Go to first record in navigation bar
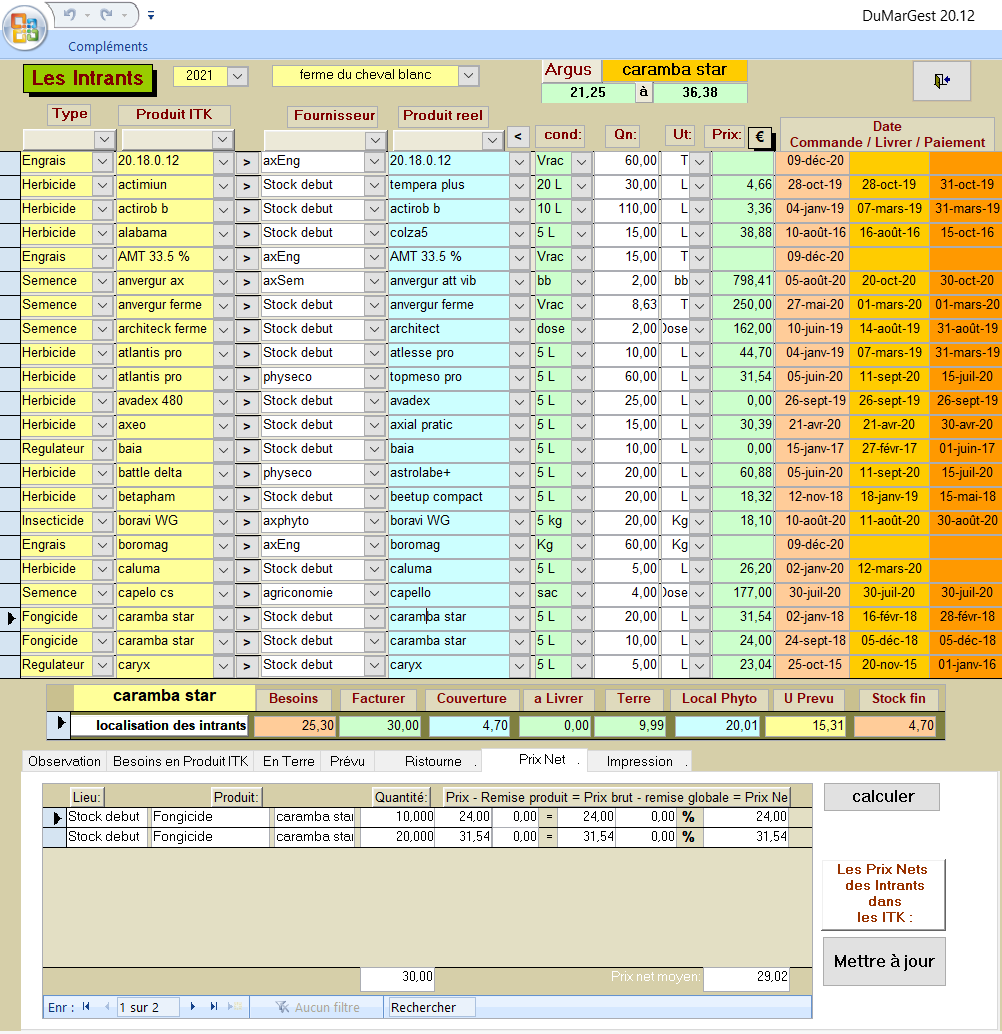1002x1034 pixels. click(86, 1006)
